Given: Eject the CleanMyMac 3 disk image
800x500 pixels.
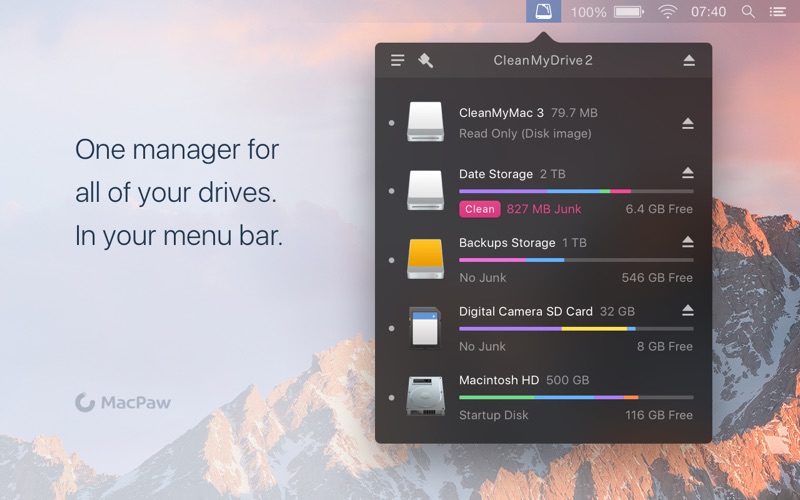Looking at the screenshot, I should click(x=688, y=123).
